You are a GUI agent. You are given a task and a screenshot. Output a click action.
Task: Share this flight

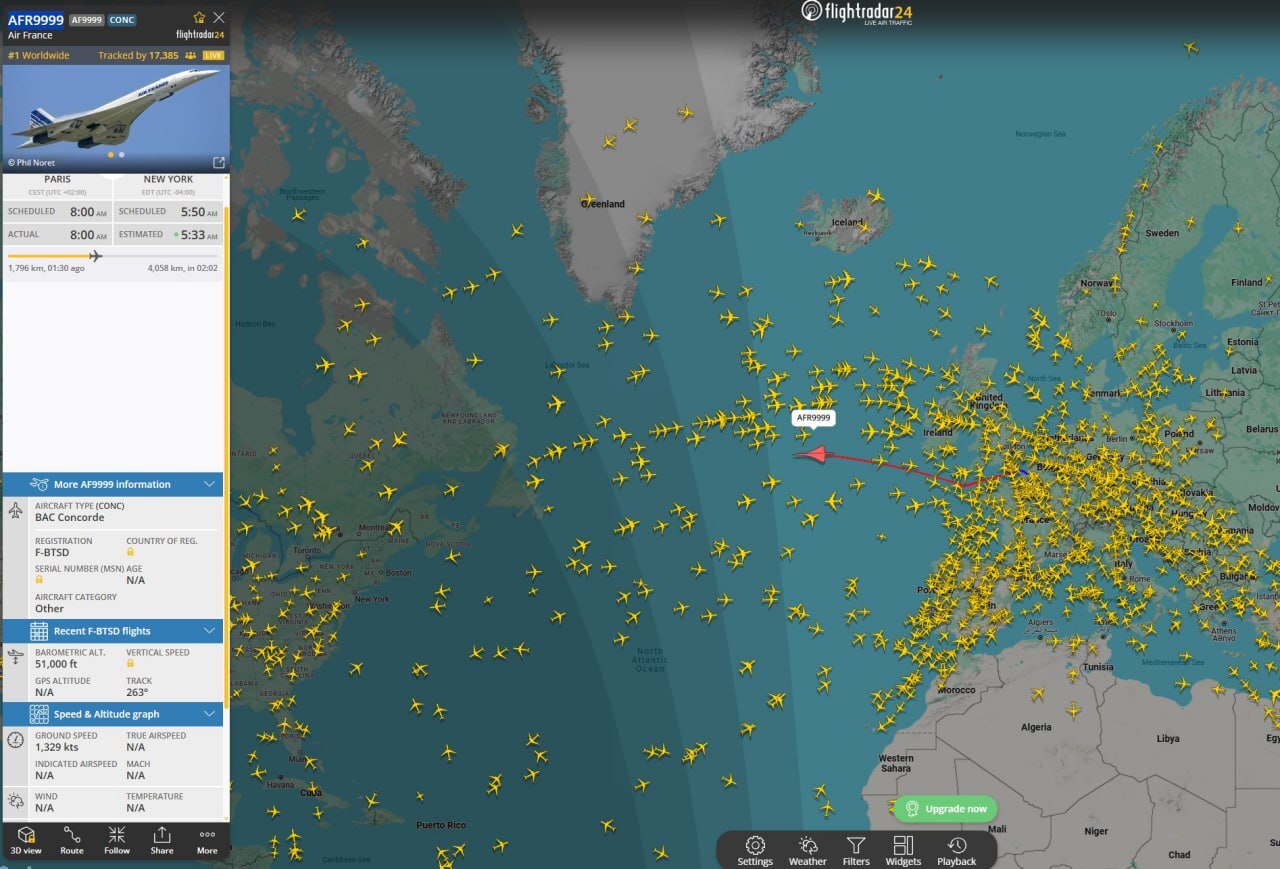click(162, 840)
